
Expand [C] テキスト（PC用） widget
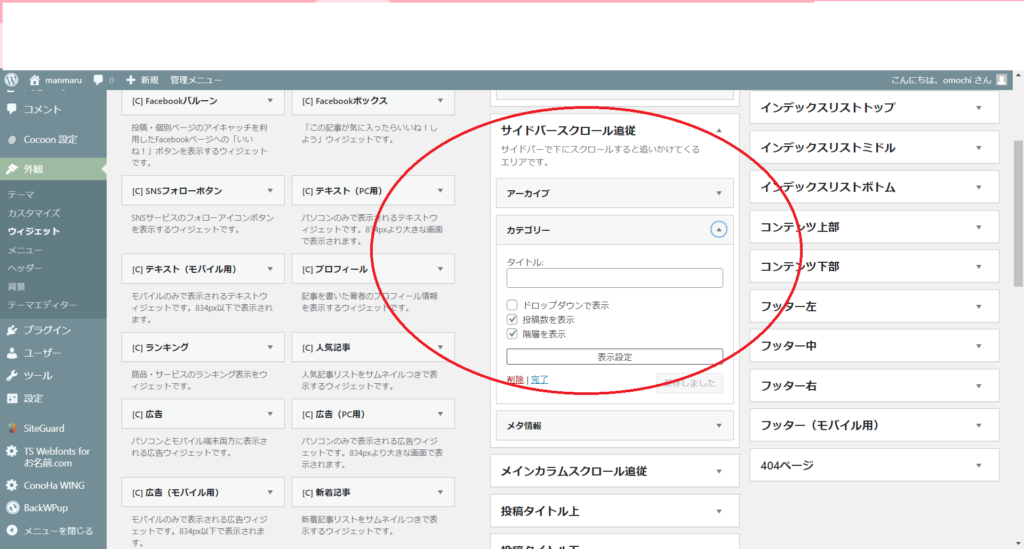(x=440, y=191)
